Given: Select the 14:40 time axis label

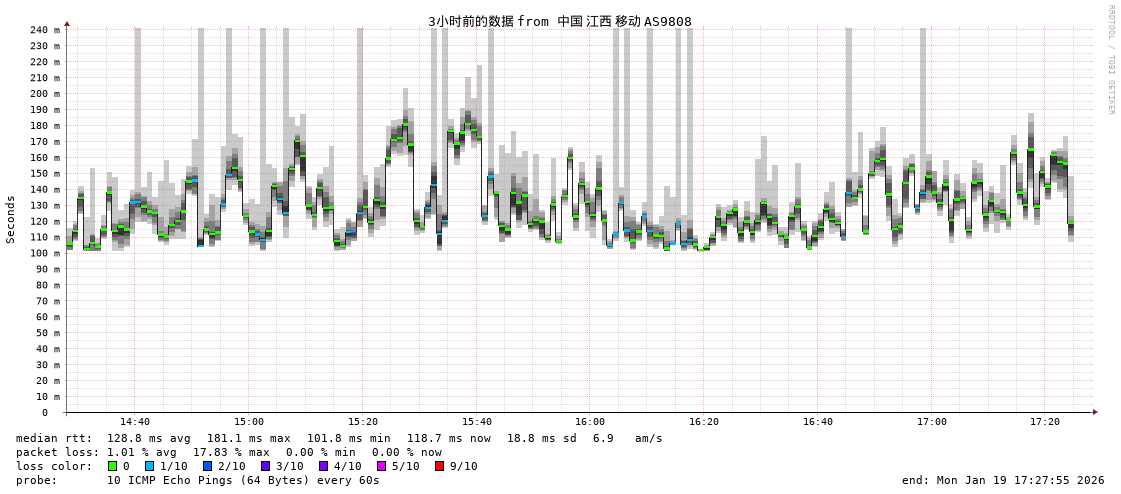Looking at the screenshot, I should (x=135, y=422).
